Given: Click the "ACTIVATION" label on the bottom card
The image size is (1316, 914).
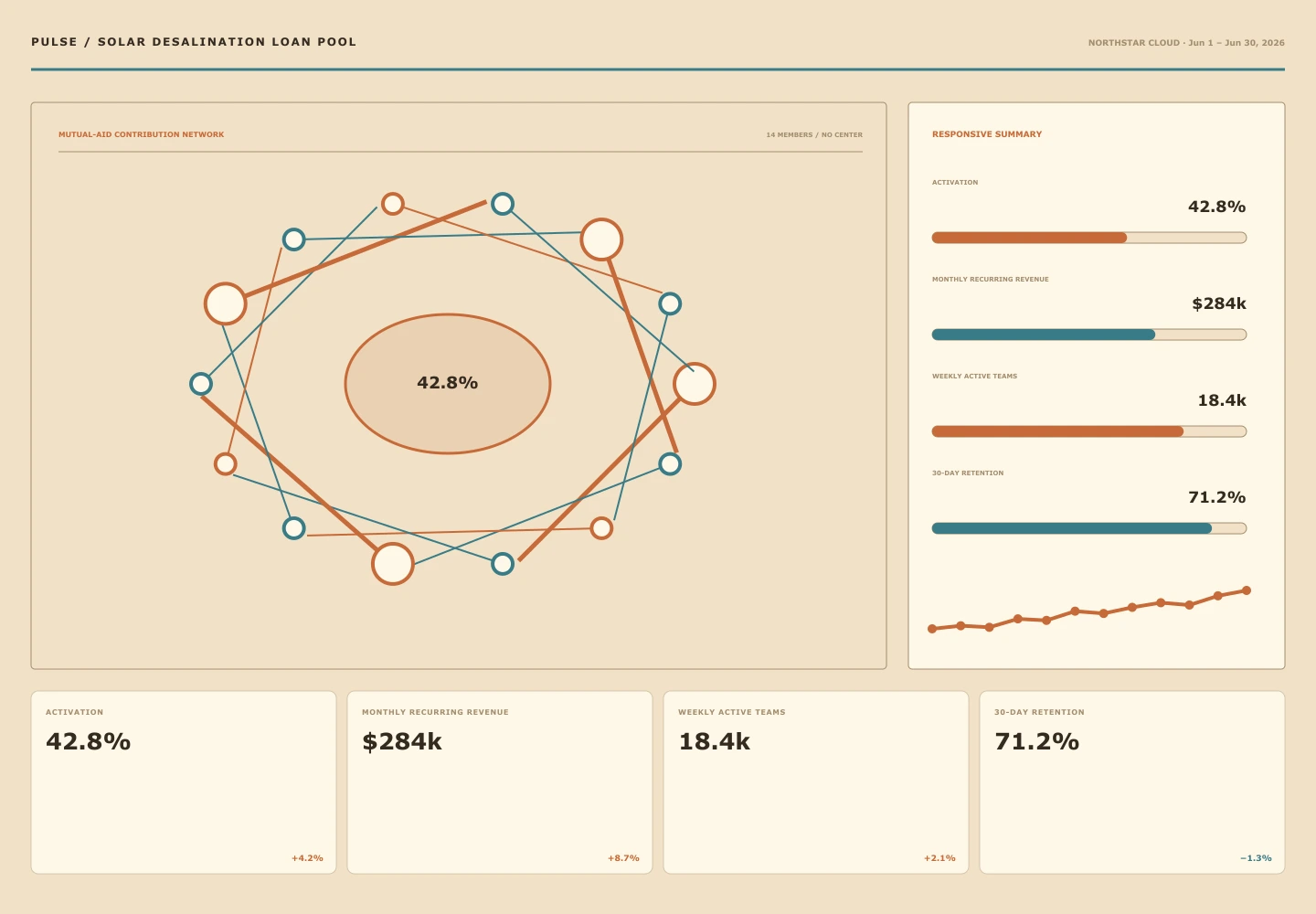Looking at the screenshot, I should point(75,712).
